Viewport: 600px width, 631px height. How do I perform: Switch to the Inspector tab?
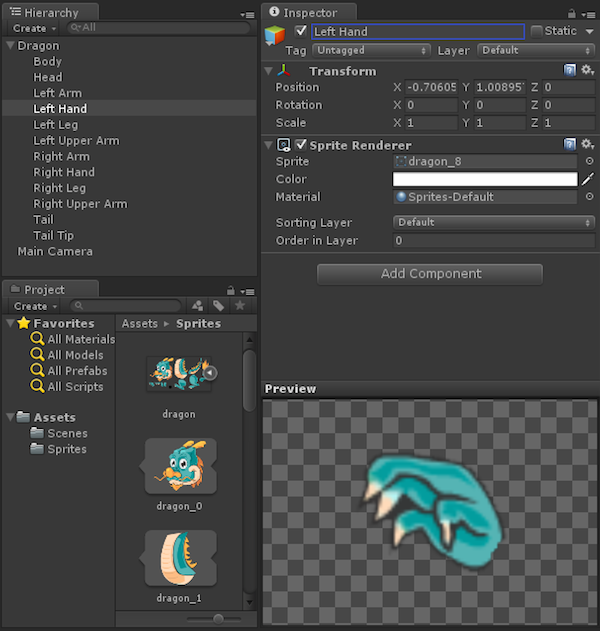click(x=309, y=12)
